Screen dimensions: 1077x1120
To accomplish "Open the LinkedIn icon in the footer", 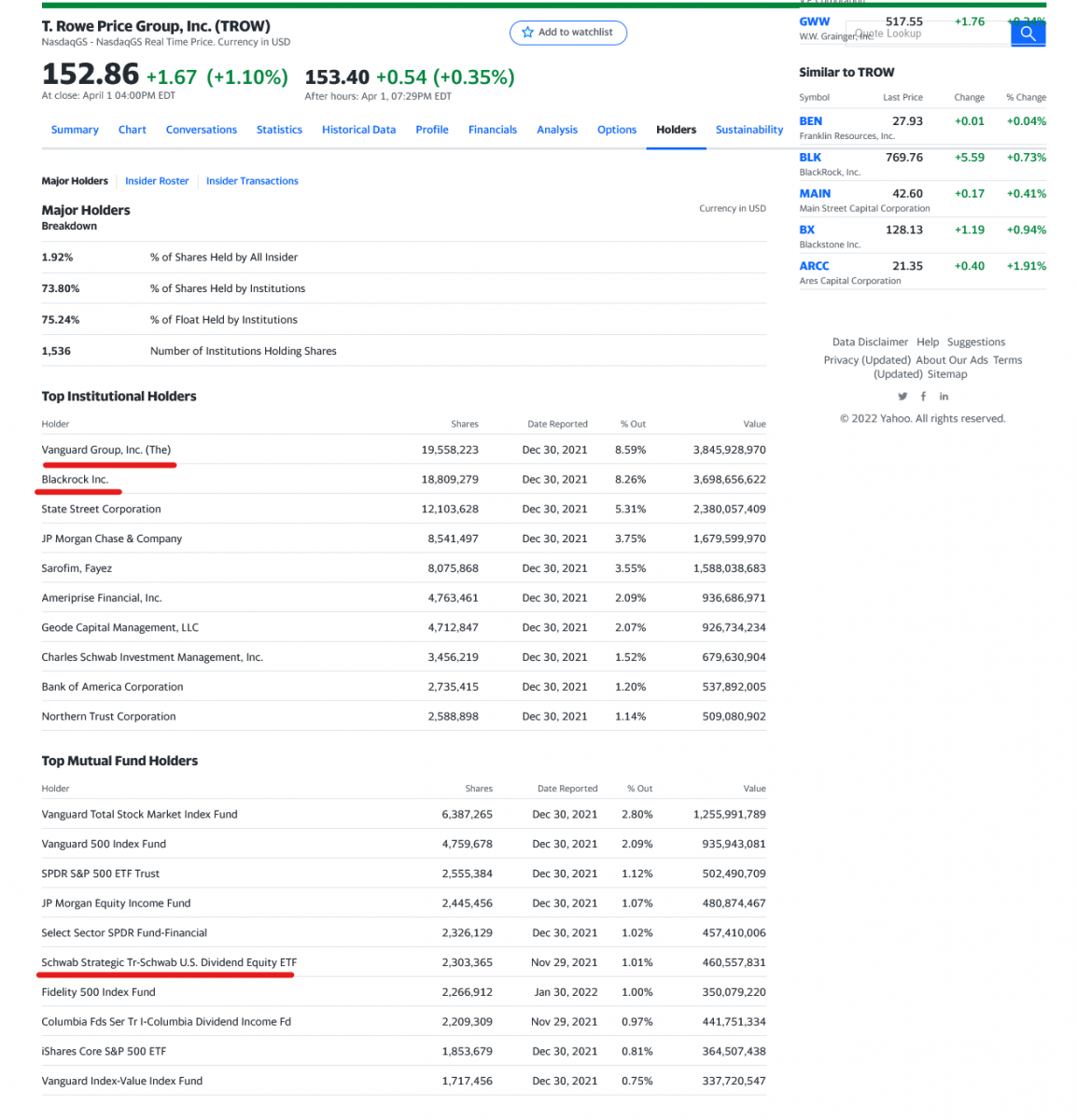I will (944, 397).
